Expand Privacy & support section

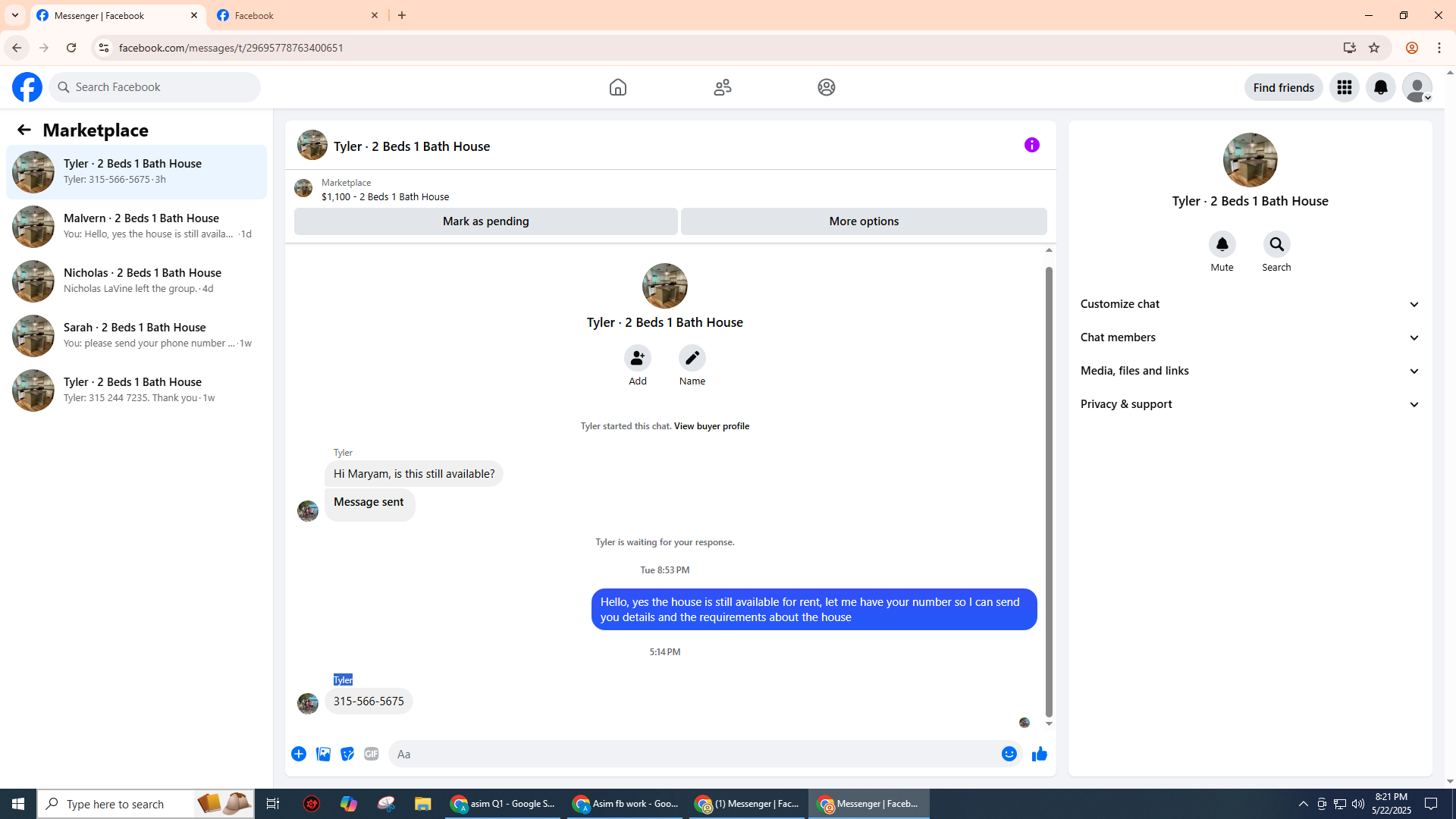[x=1250, y=404]
